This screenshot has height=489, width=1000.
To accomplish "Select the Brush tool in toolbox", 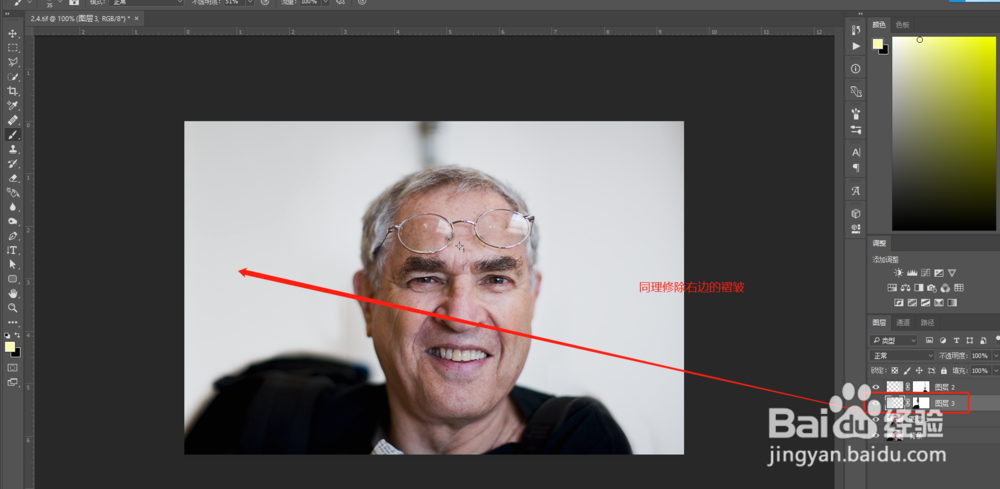I will coord(12,135).
